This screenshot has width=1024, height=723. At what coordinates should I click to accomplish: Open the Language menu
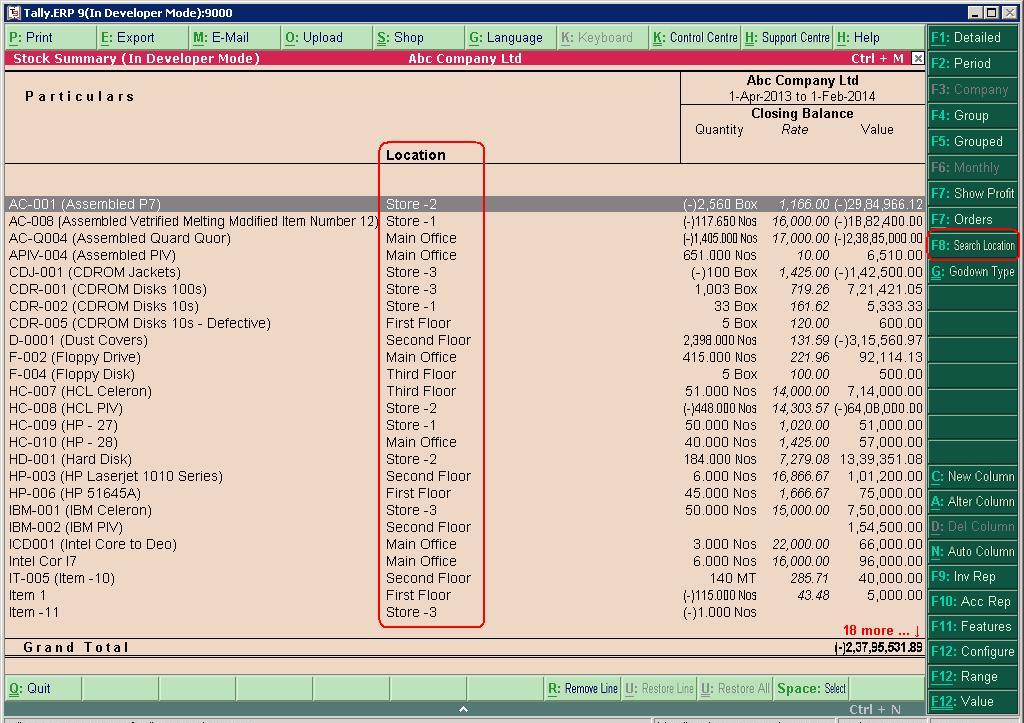pos(508,37)
